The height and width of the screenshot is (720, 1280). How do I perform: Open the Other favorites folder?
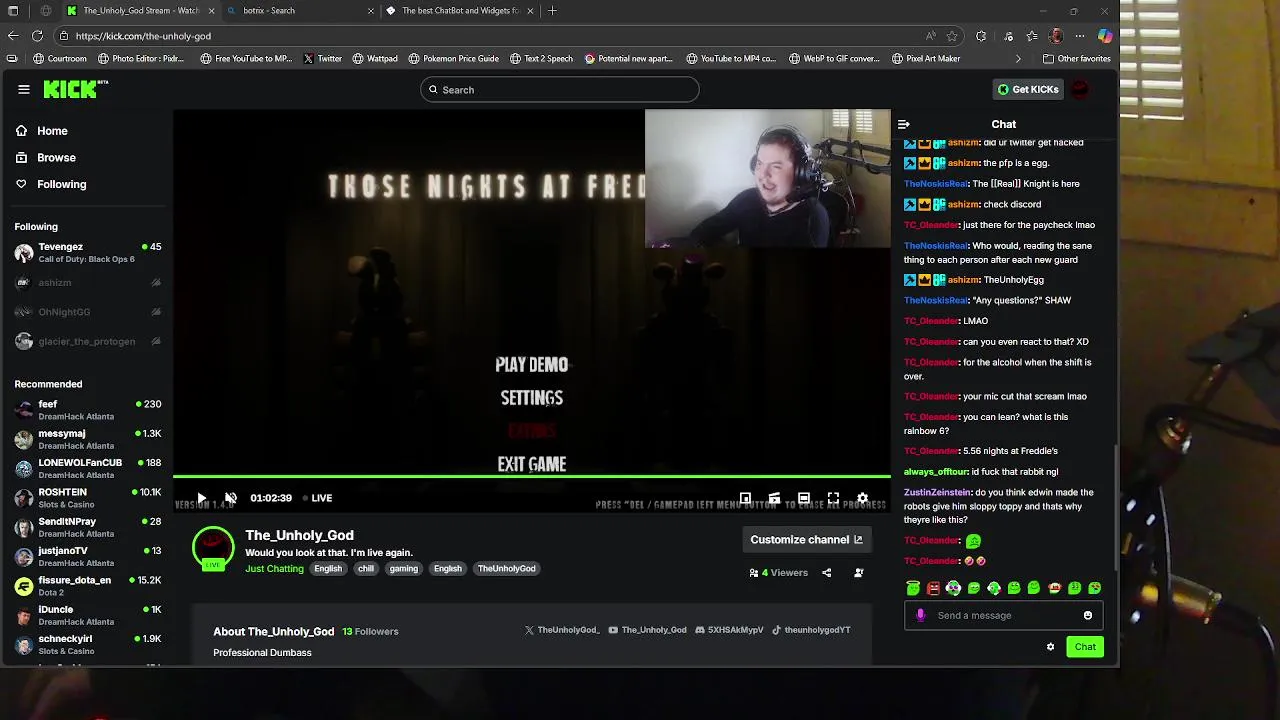1076,59
